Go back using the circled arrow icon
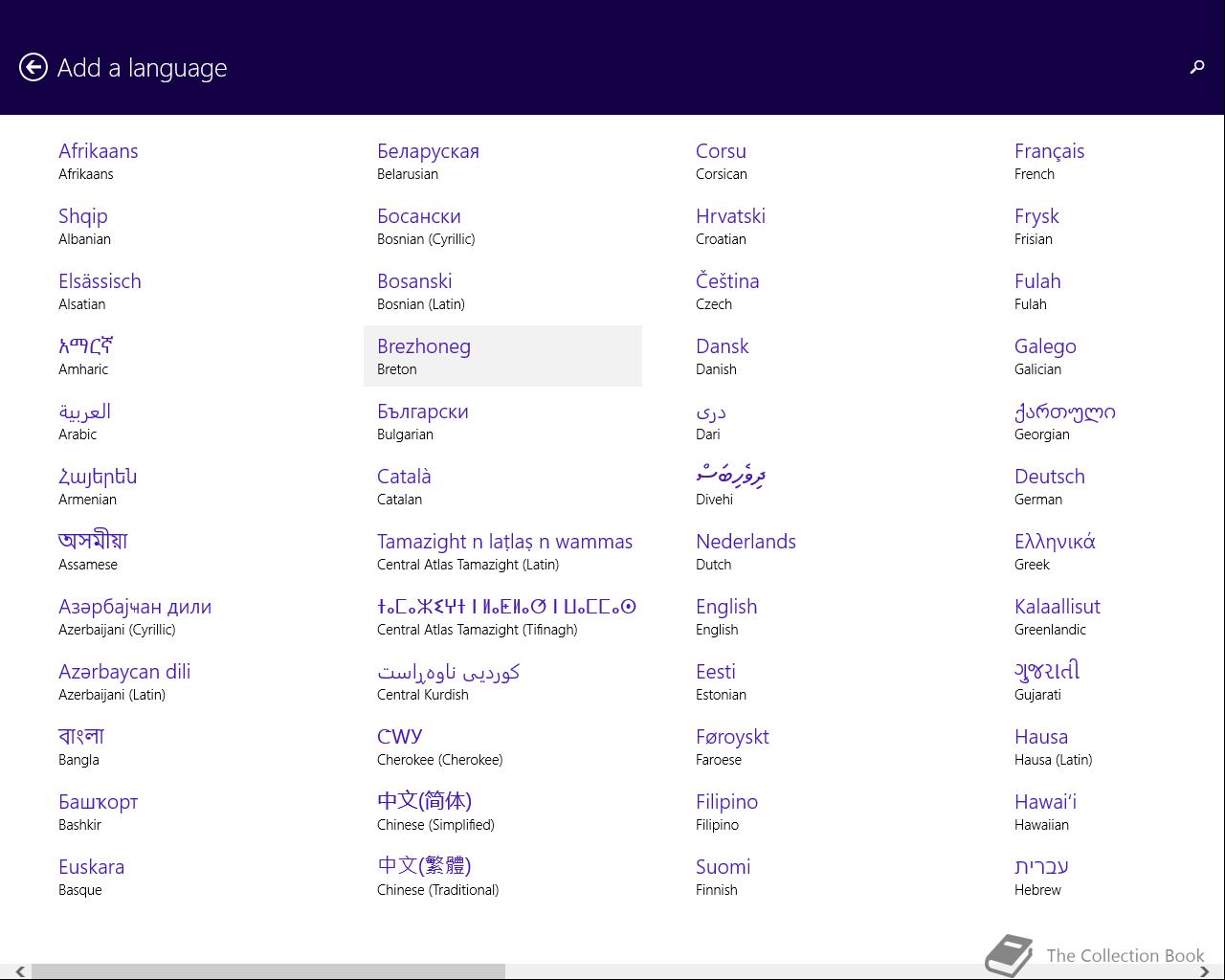1225x980 pixels. (x=33, y=67)
